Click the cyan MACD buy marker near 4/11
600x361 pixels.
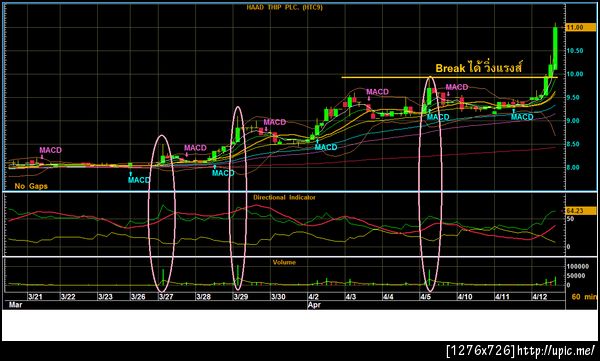click(x=522, y=117)
